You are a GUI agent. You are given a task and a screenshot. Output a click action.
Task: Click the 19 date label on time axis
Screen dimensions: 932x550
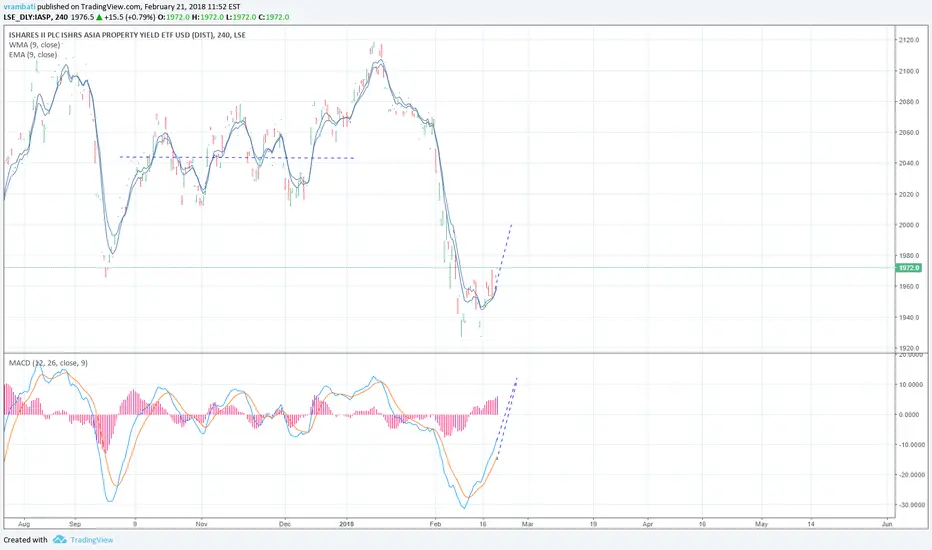click(593, 524)
